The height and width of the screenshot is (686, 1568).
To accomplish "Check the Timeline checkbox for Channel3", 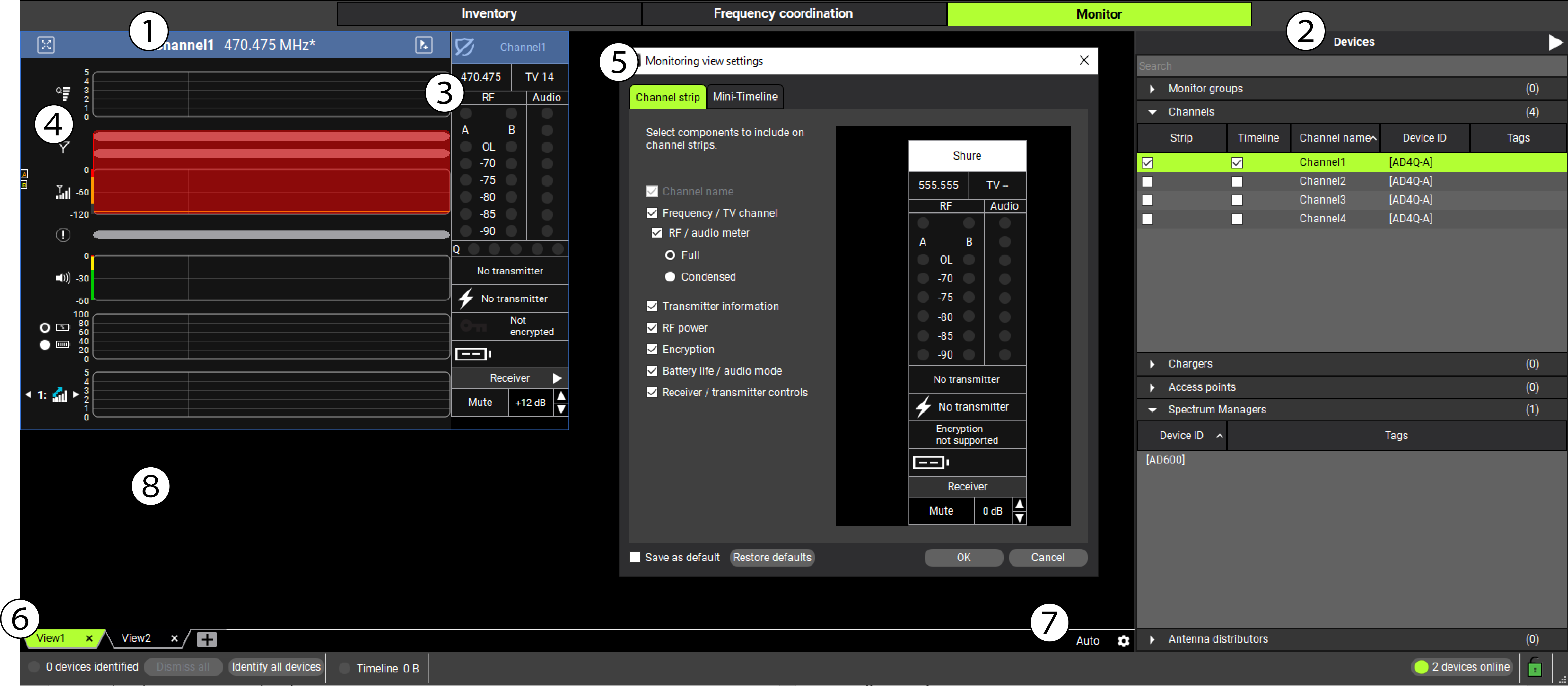I will [1237, 200].
